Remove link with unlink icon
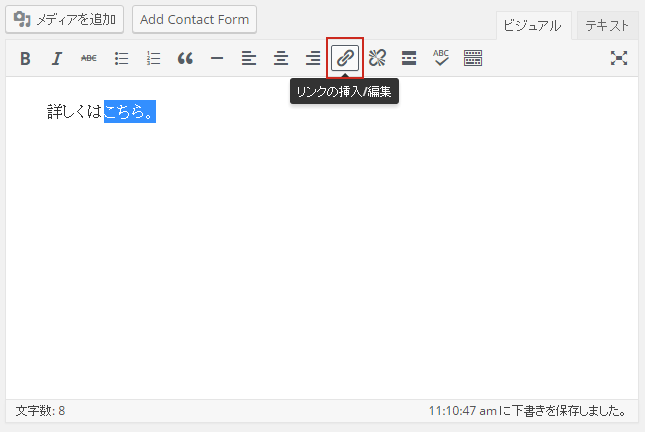 click(377, 58)
